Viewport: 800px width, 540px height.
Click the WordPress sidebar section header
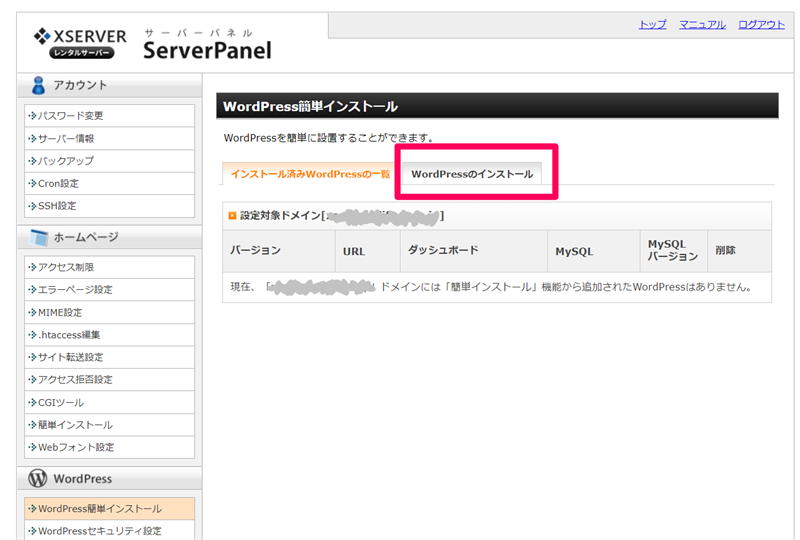pos(110,479)
